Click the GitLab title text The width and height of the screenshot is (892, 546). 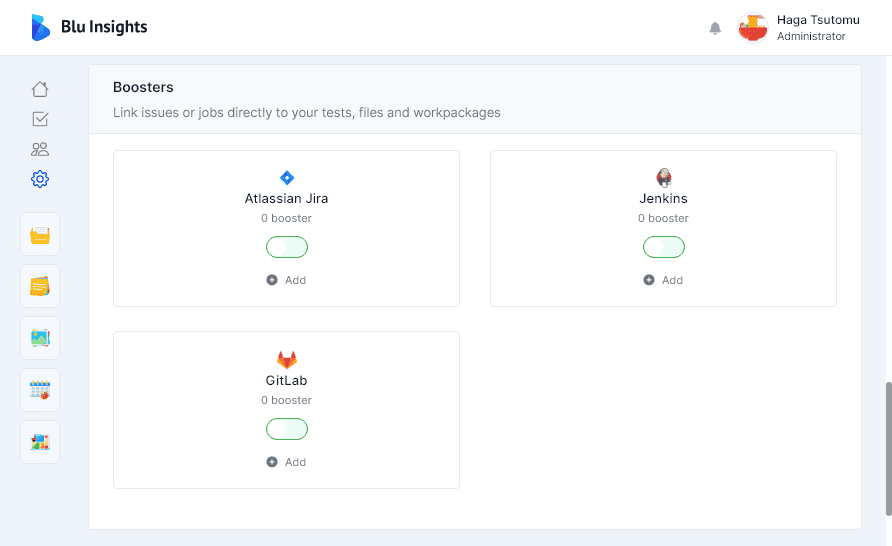(287, 380)
